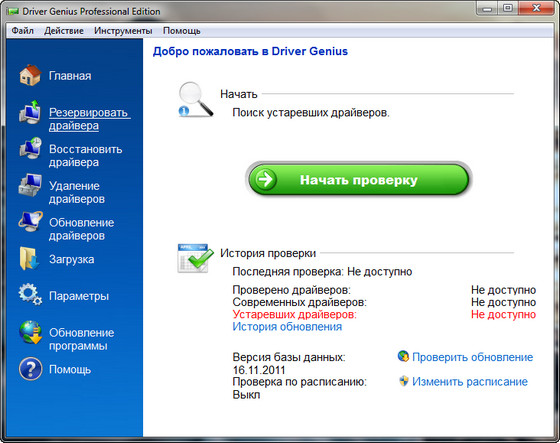This screenshot has height=443, width=560.
Task: Select the Резервировать драйвера backup icon
Action: click(30, 112)
